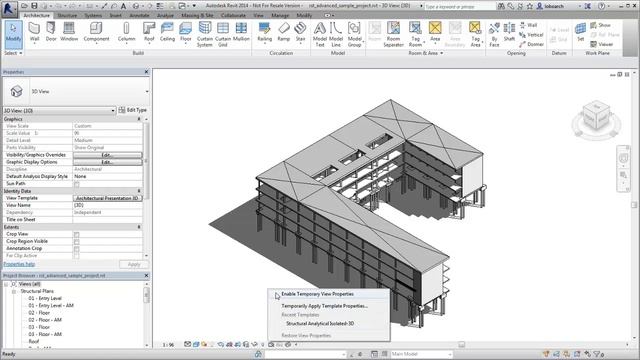Select the Shaft opening tool
The image size is (640, 360).
(509, 32)
